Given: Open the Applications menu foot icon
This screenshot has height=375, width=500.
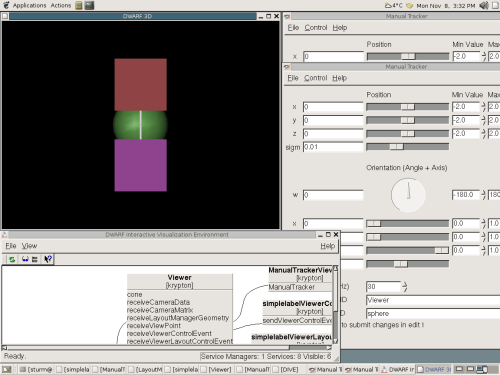Looking at the screenshot, I should coord(6,5).
